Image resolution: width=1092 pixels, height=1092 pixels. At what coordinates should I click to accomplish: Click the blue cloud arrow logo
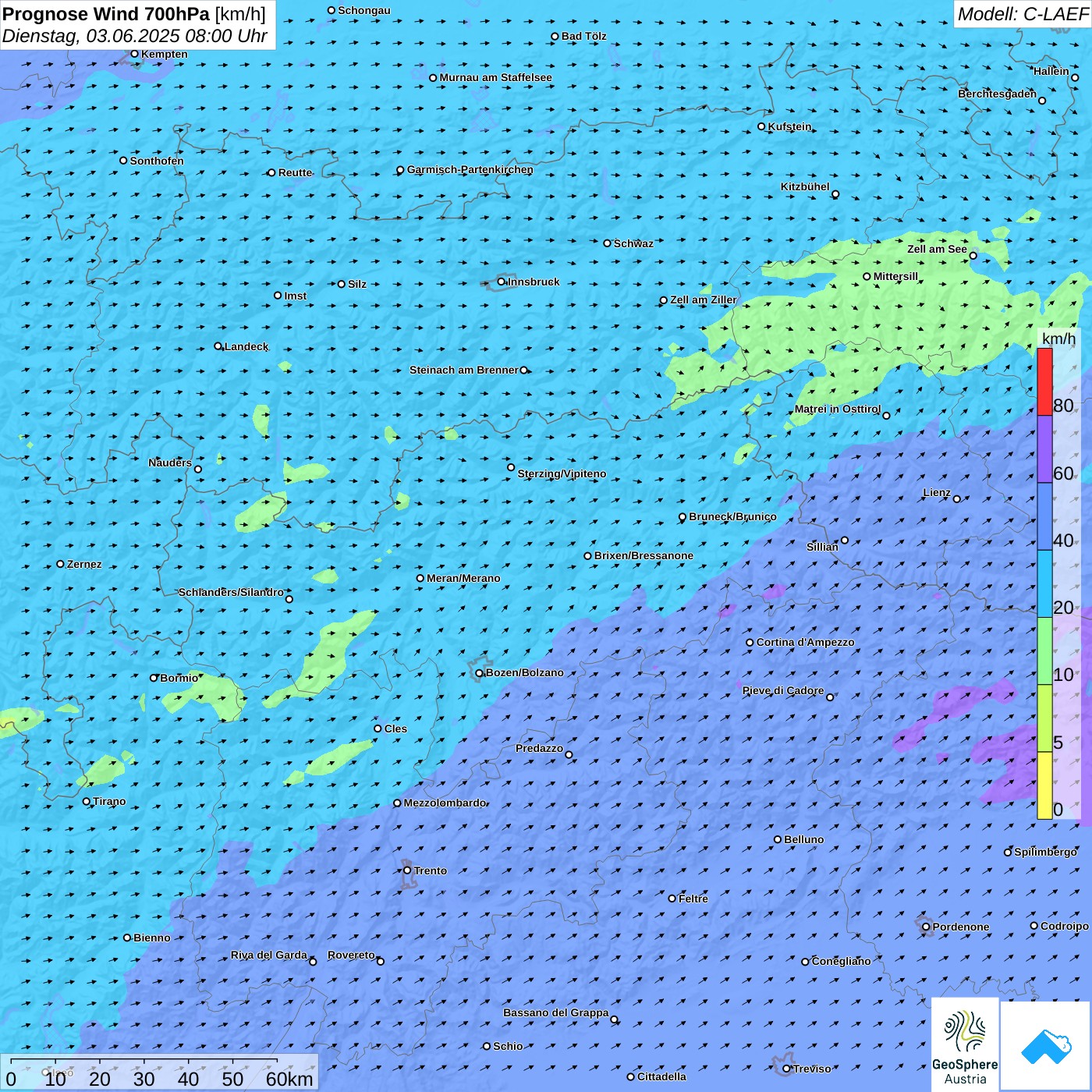[x=1046, y=1047]
